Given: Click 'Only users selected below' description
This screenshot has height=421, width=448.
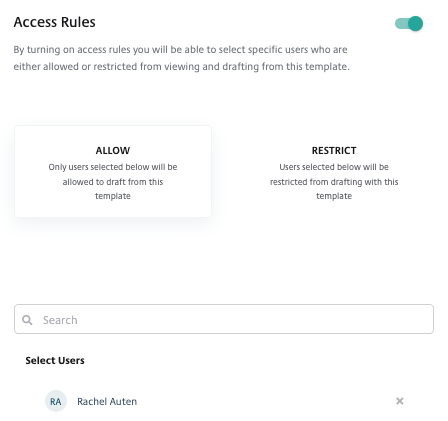Looking at the screenshot, I should click(x=113, y=181).
